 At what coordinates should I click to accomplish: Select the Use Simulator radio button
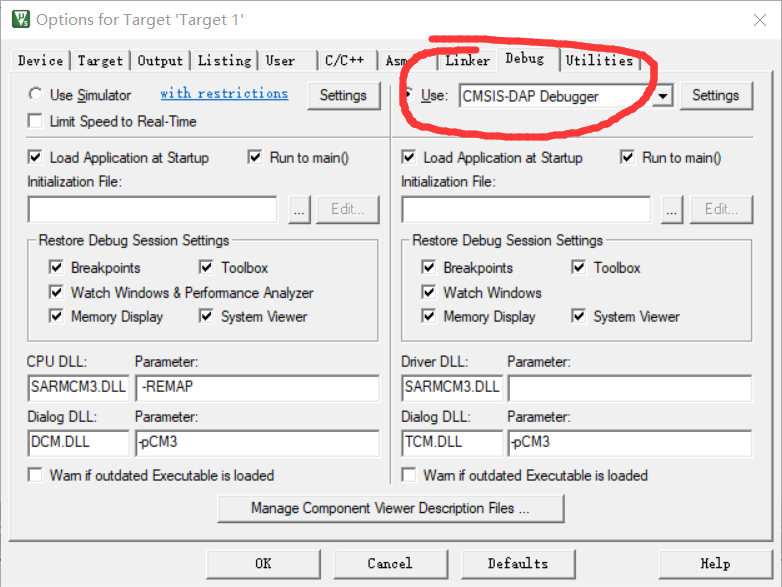[35, 94]
